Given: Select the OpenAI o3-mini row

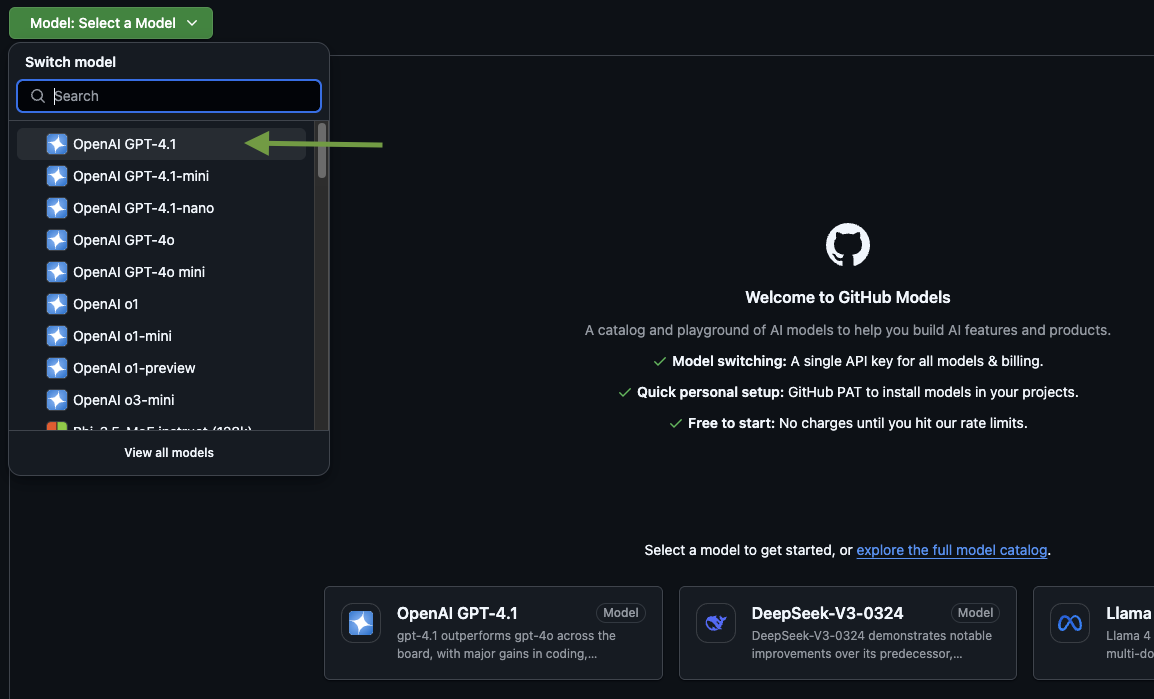Looking at the screenshot, I should (161, 400).
